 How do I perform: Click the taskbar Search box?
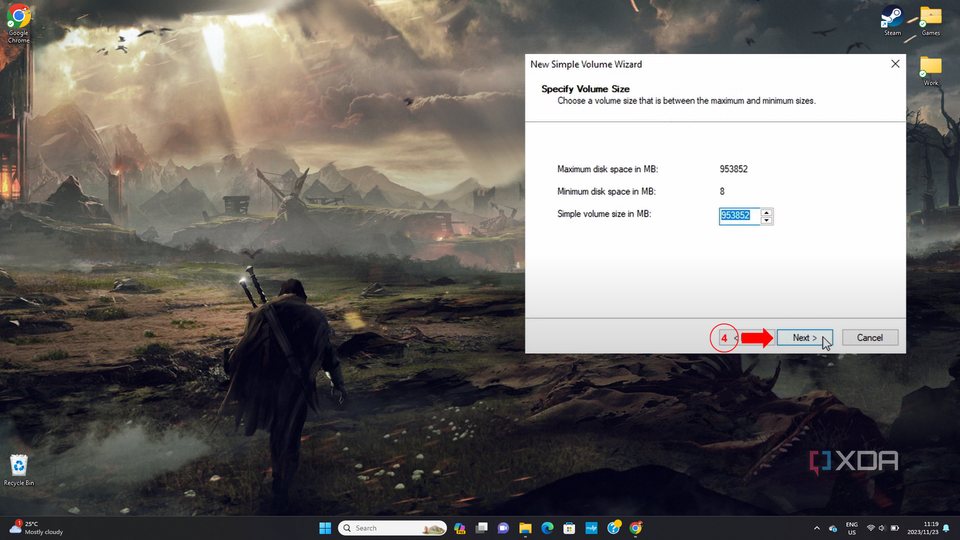pyautogui.click(x=392, y=528)
